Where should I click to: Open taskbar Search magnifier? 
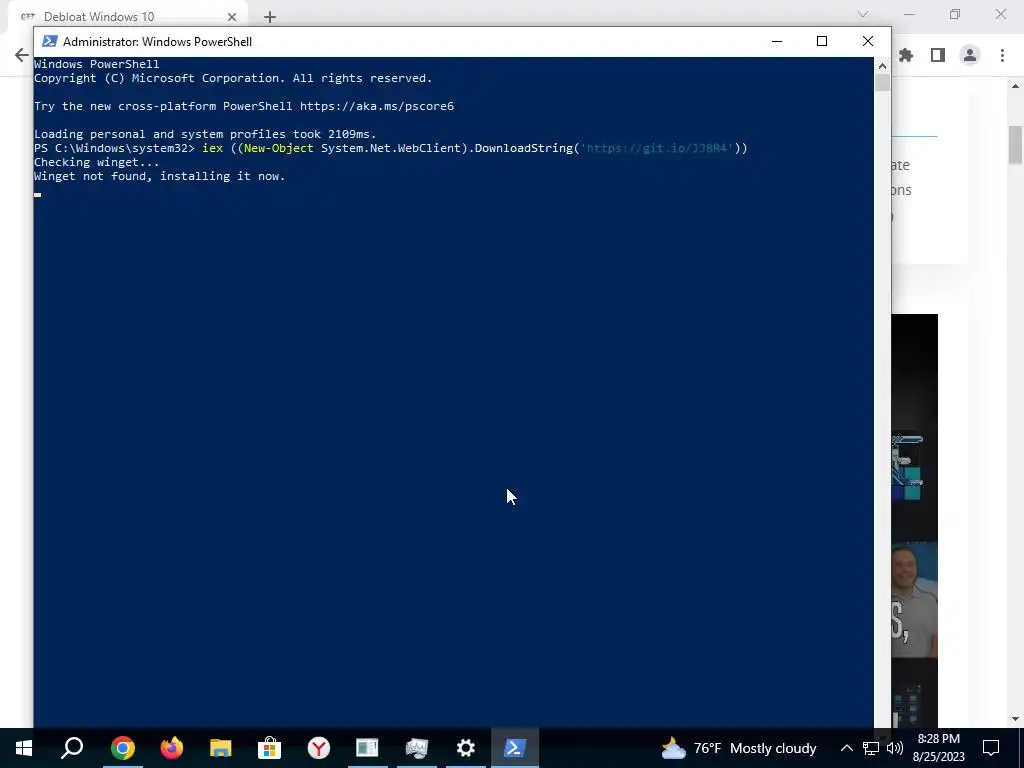click(72, 748)
